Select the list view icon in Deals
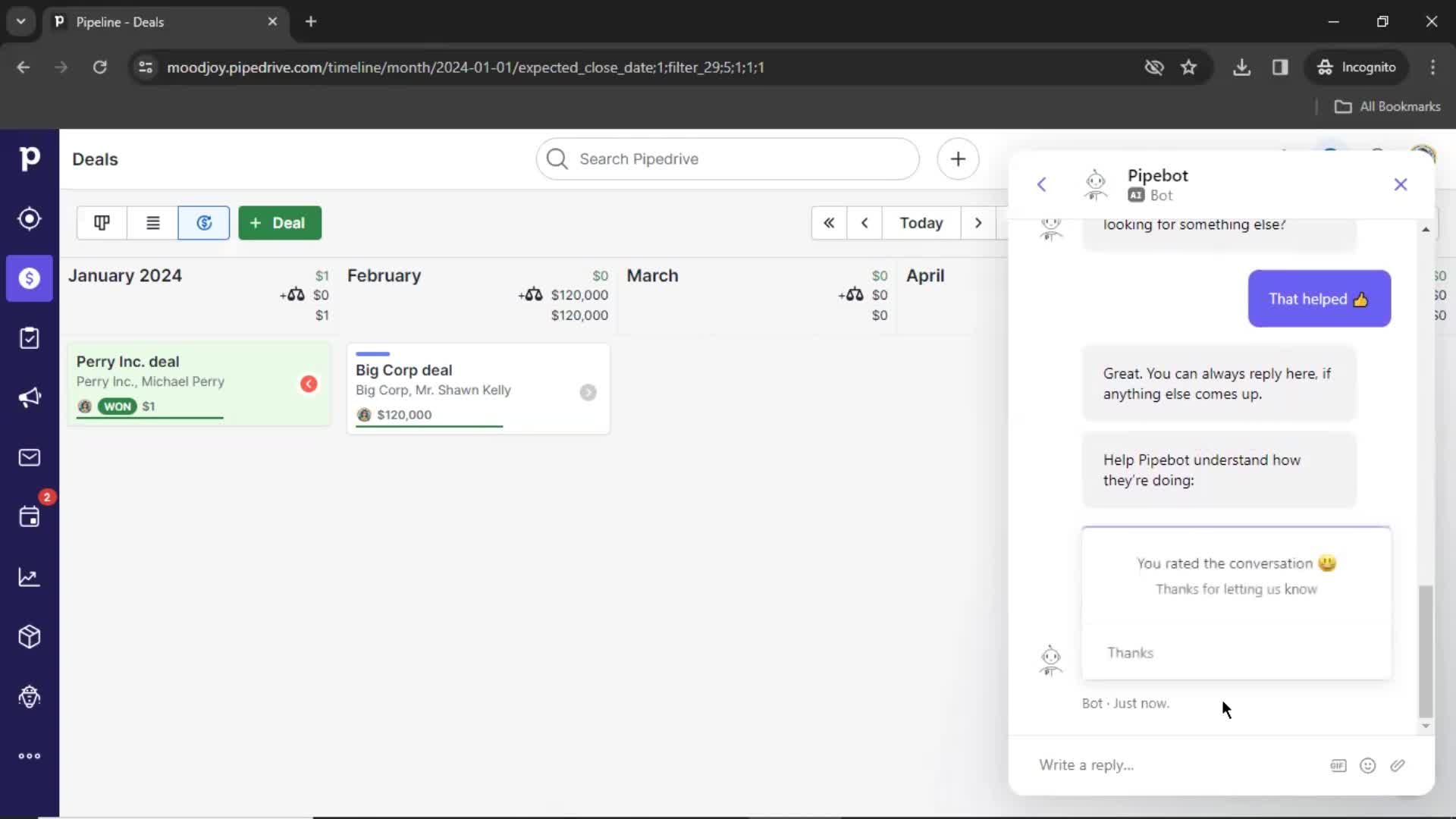This screenshot has height=819, width=1456. pyautogui.click(x=152, y=222)
